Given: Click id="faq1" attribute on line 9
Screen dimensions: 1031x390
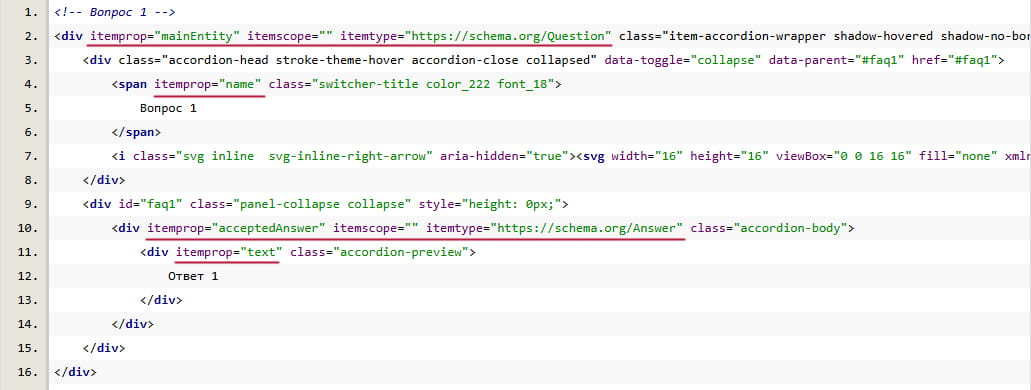Looking at the screenshot, I should 151,204.
